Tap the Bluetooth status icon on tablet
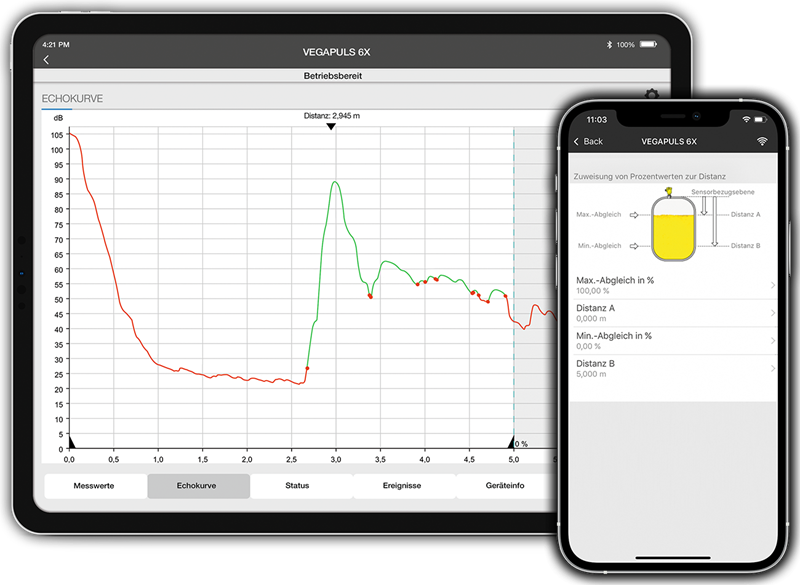Viewport: 800px width, 585px height. click(608, 45)
